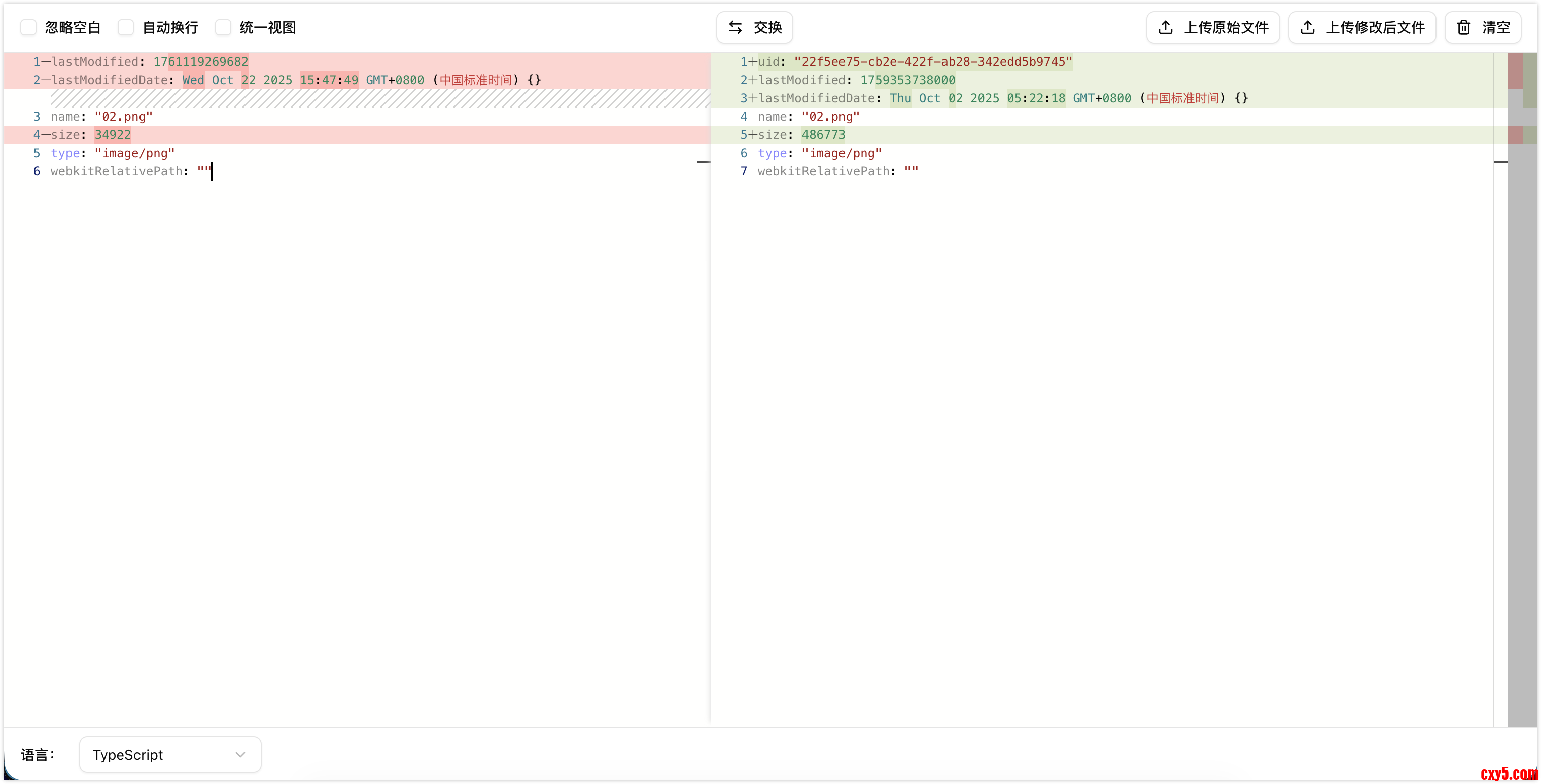Screen dimensions: 1541x784
Task: Click the right editor size 486773 value
Action: pos(823,134)
